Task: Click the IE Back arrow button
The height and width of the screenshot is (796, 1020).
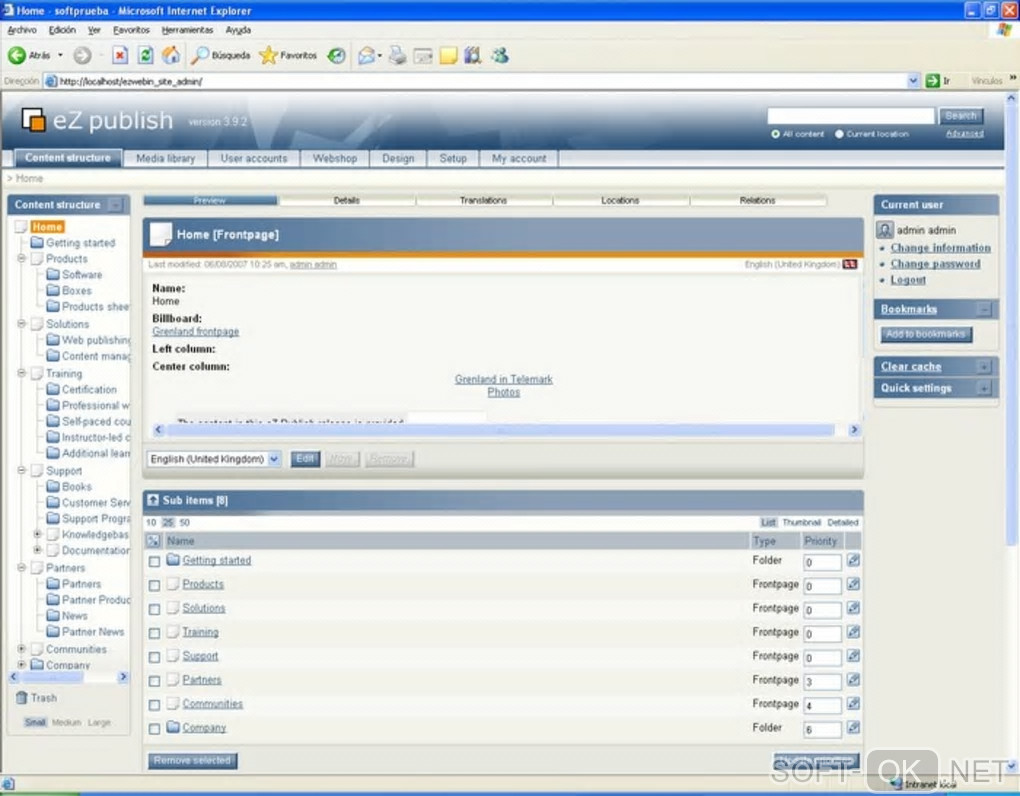Action: [17, 55]
